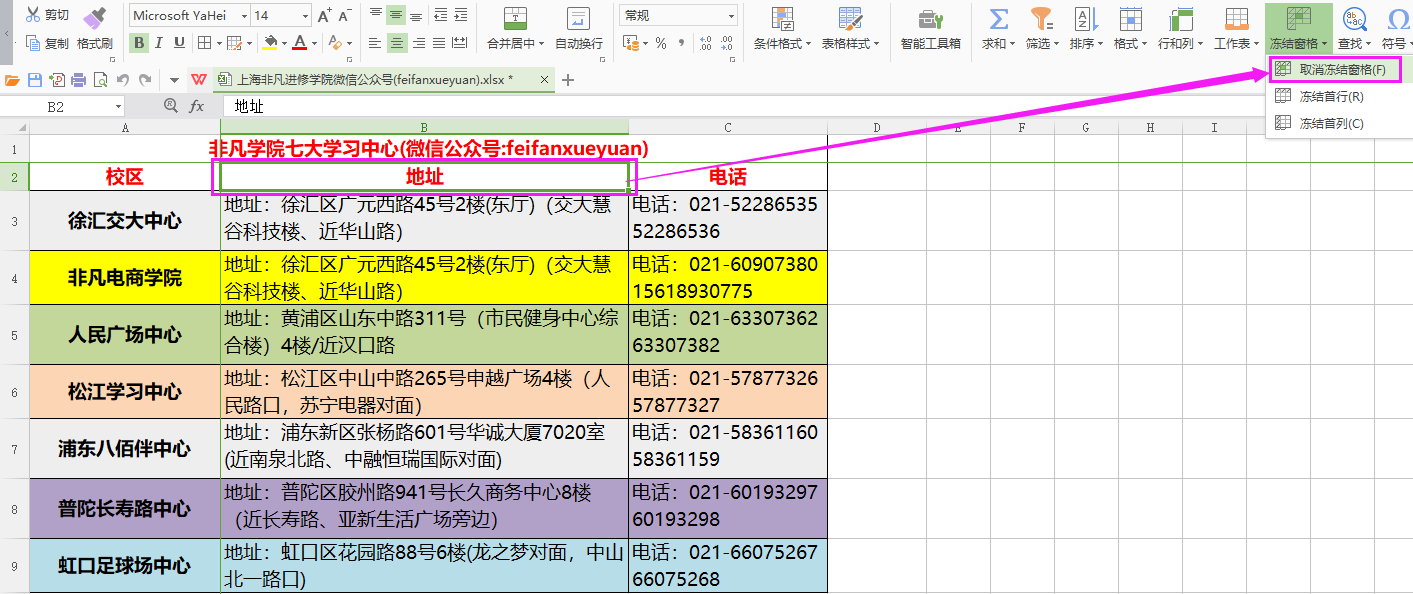The height and width of the screenshot is (594, 1413).
Task: Apply percent style format
Action: 661,43
